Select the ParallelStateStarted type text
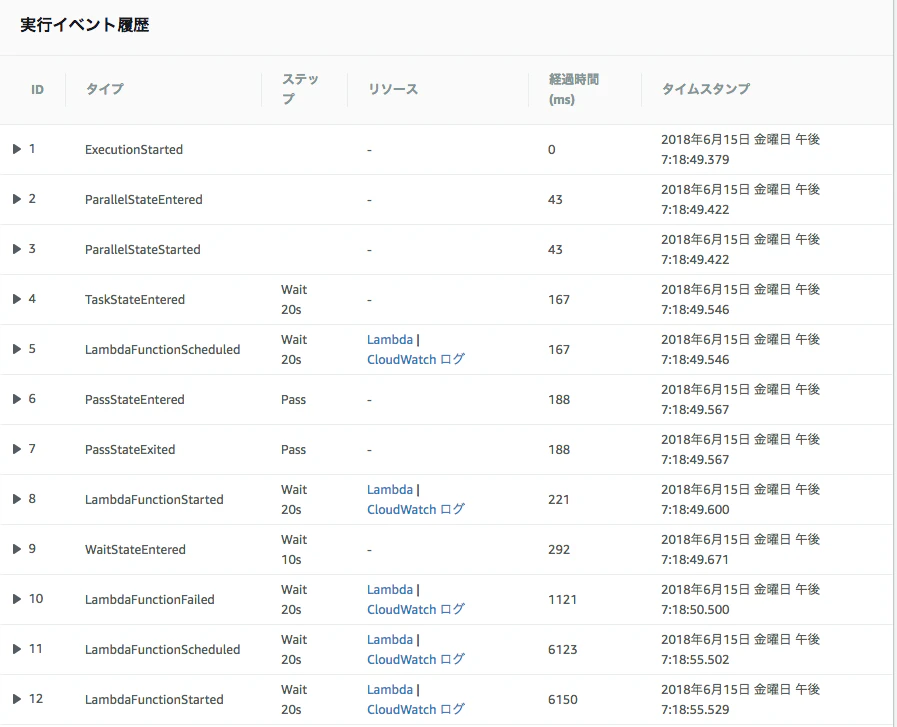Screen dimensions: 897x727 (142, 250)
